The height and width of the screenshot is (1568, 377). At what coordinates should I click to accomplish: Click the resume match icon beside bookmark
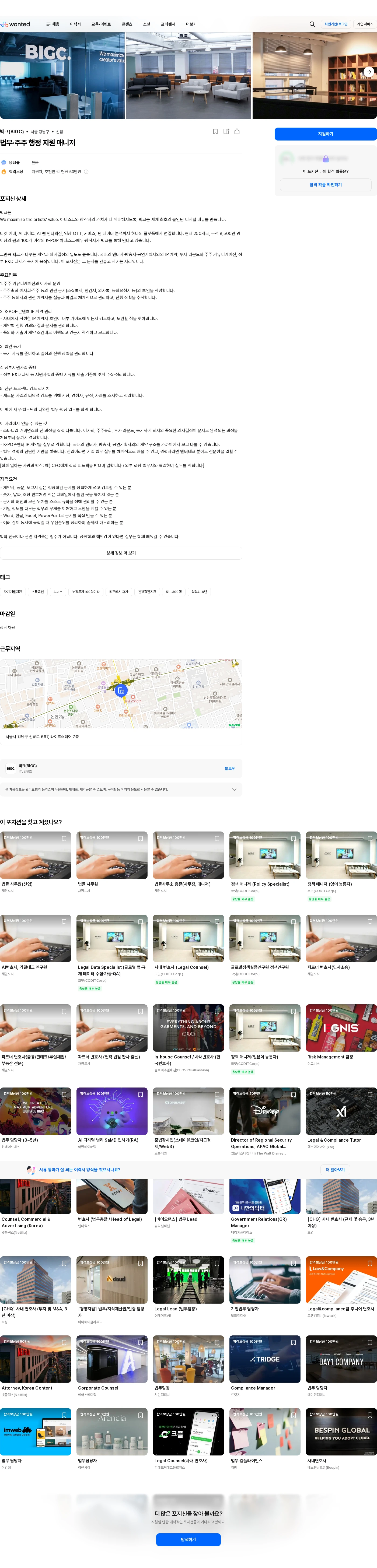click(x=226, y=131)
